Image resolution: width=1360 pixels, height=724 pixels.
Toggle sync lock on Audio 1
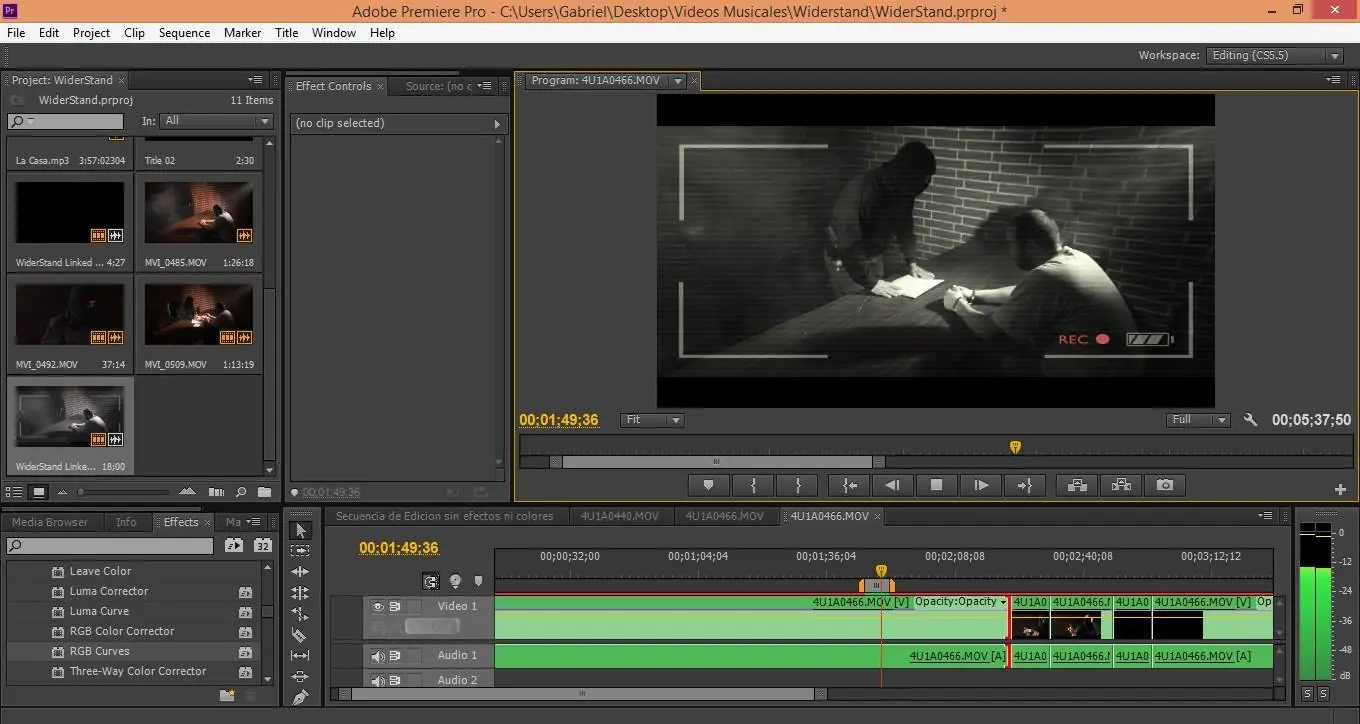395,656
